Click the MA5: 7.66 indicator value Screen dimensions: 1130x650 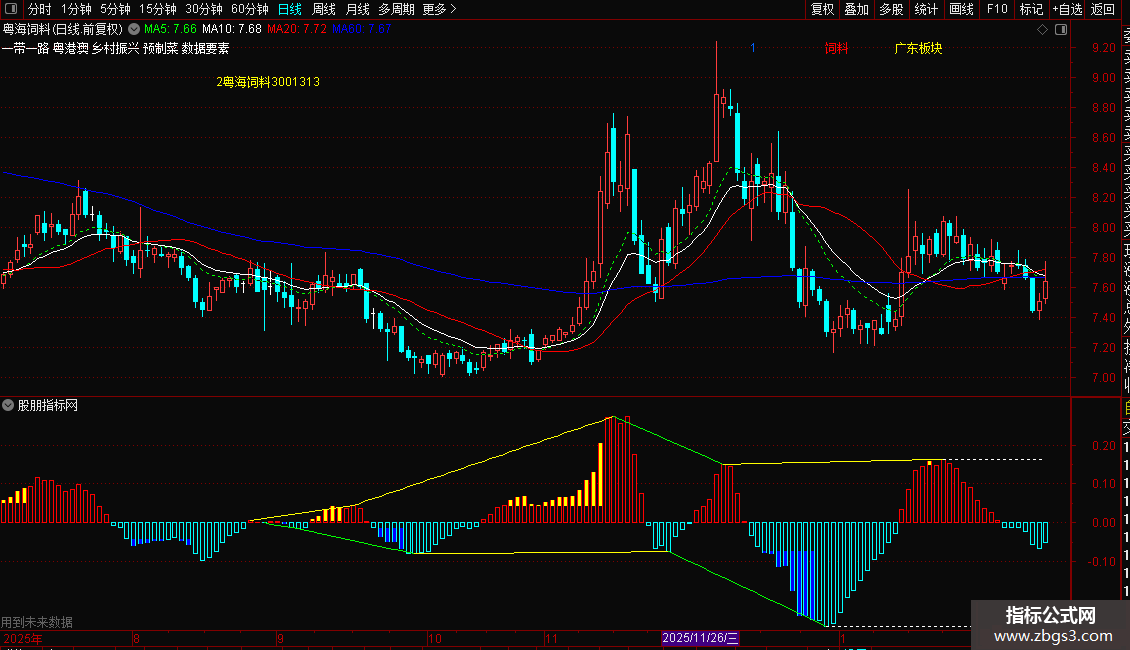pyautogui.click(x=170, y=29)
